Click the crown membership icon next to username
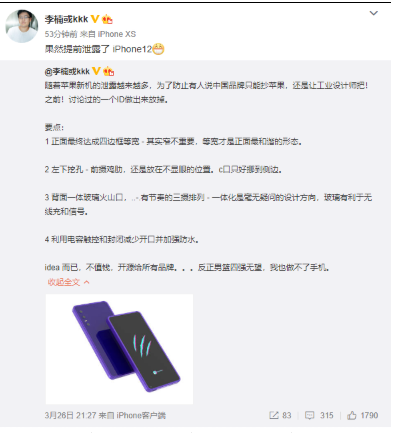The width and height of the screenshot is (412, 433). click(x=107, y=19)
